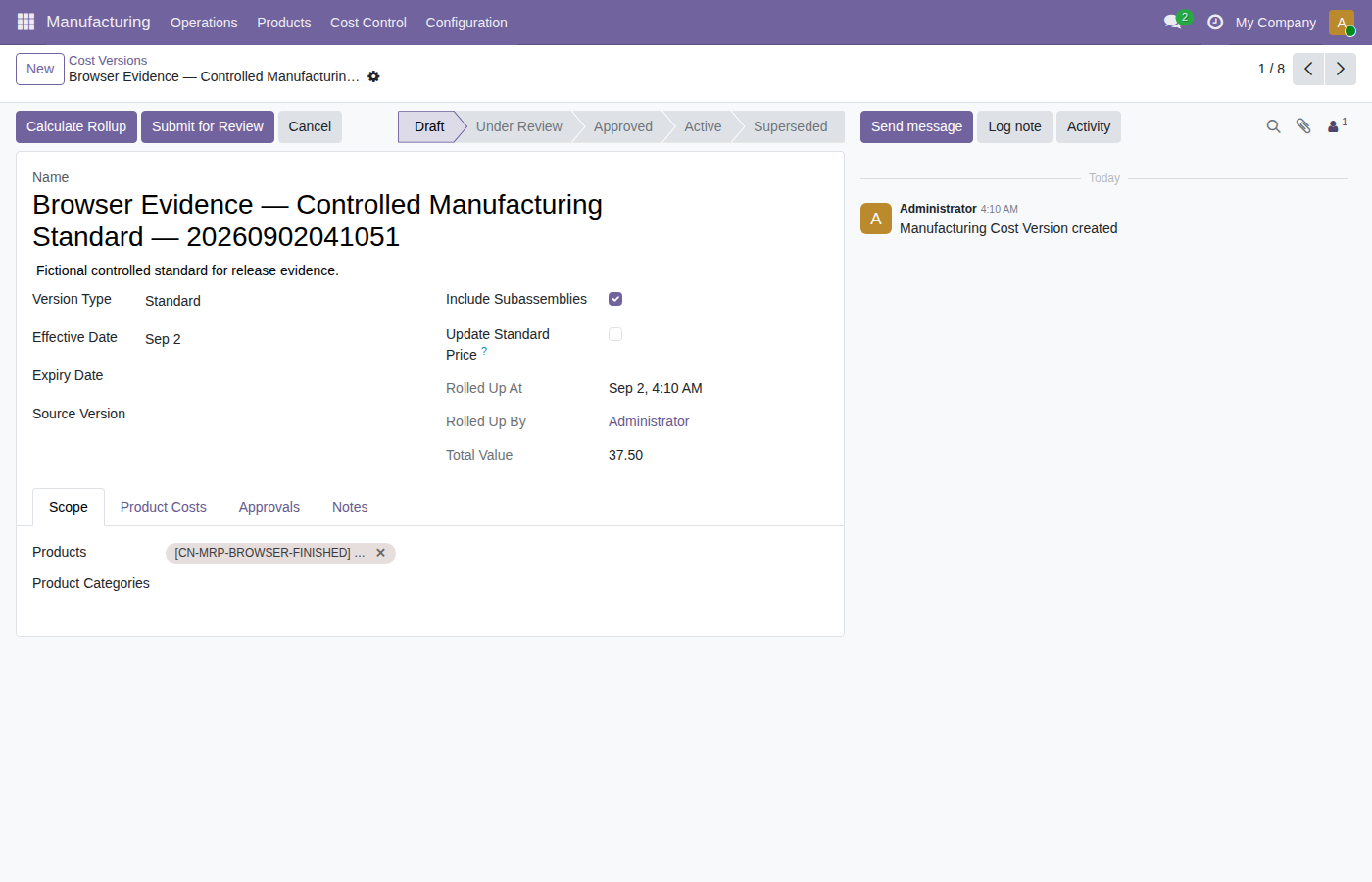Click the gear actions icon near breadcrumb

click(373, 76)
